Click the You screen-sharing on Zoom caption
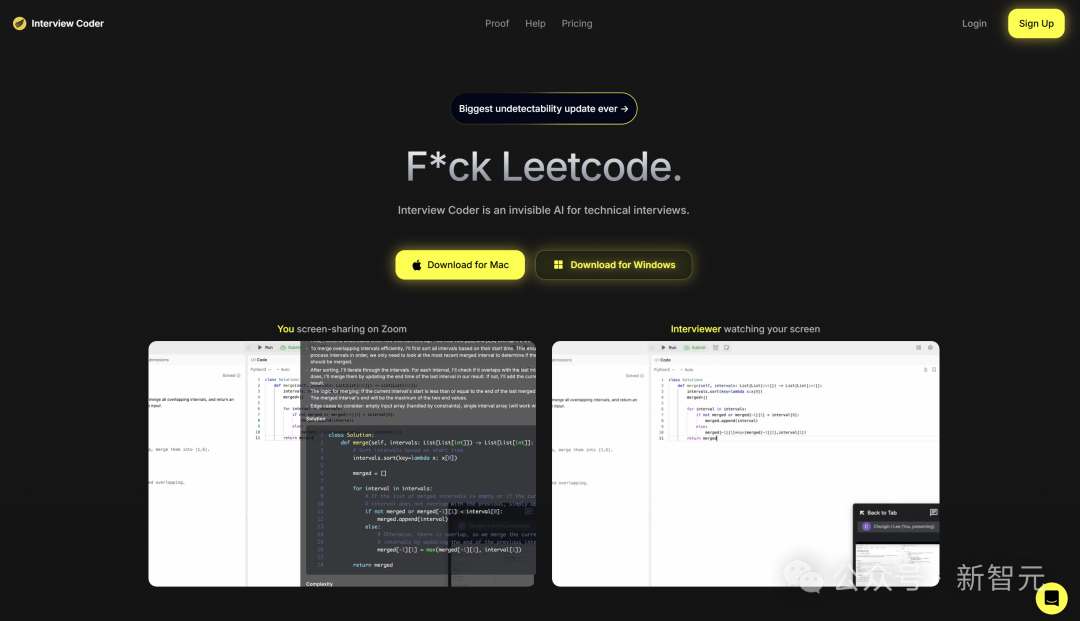1080x621 pixels. [x=342, y=329]
